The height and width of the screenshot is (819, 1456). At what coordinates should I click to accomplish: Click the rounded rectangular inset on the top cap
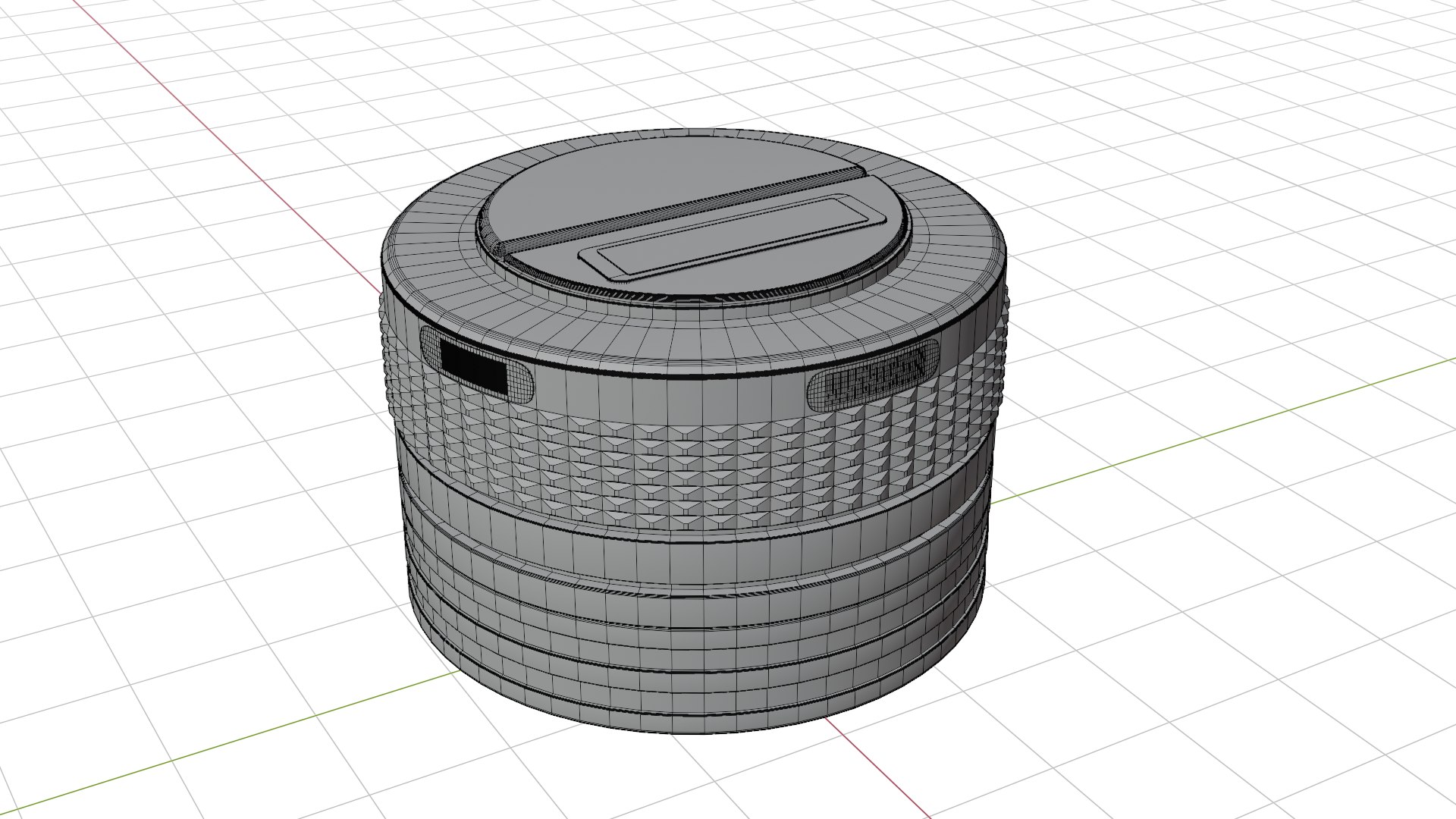[x=733, y=238]
